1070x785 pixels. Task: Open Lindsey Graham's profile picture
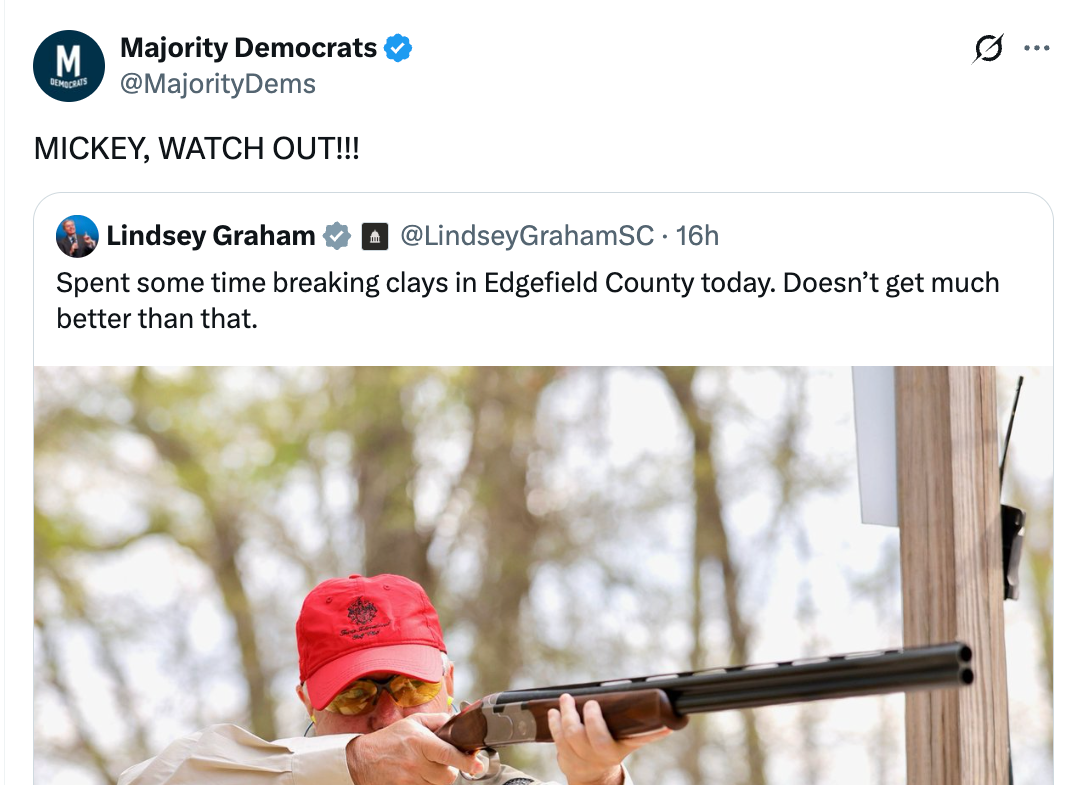pos(75,236)
